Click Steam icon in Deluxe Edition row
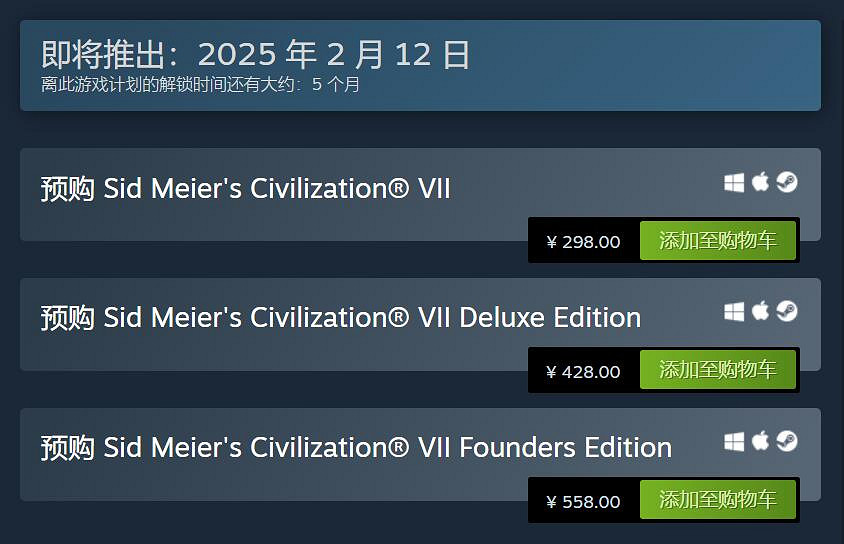 (787, 312)
